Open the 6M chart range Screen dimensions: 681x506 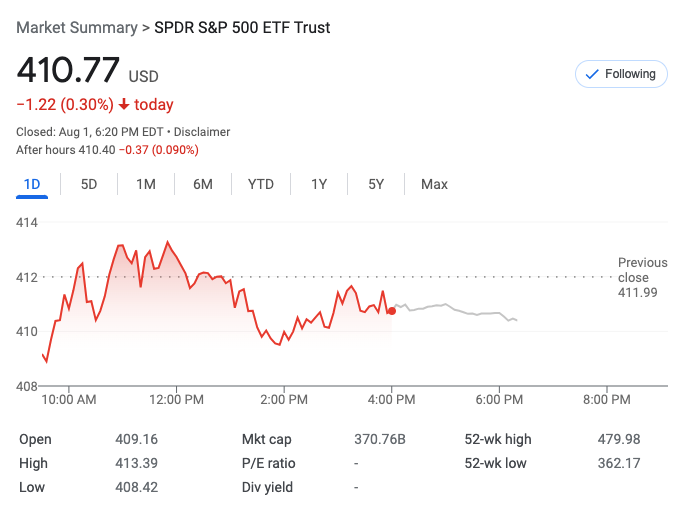(203, 184)
